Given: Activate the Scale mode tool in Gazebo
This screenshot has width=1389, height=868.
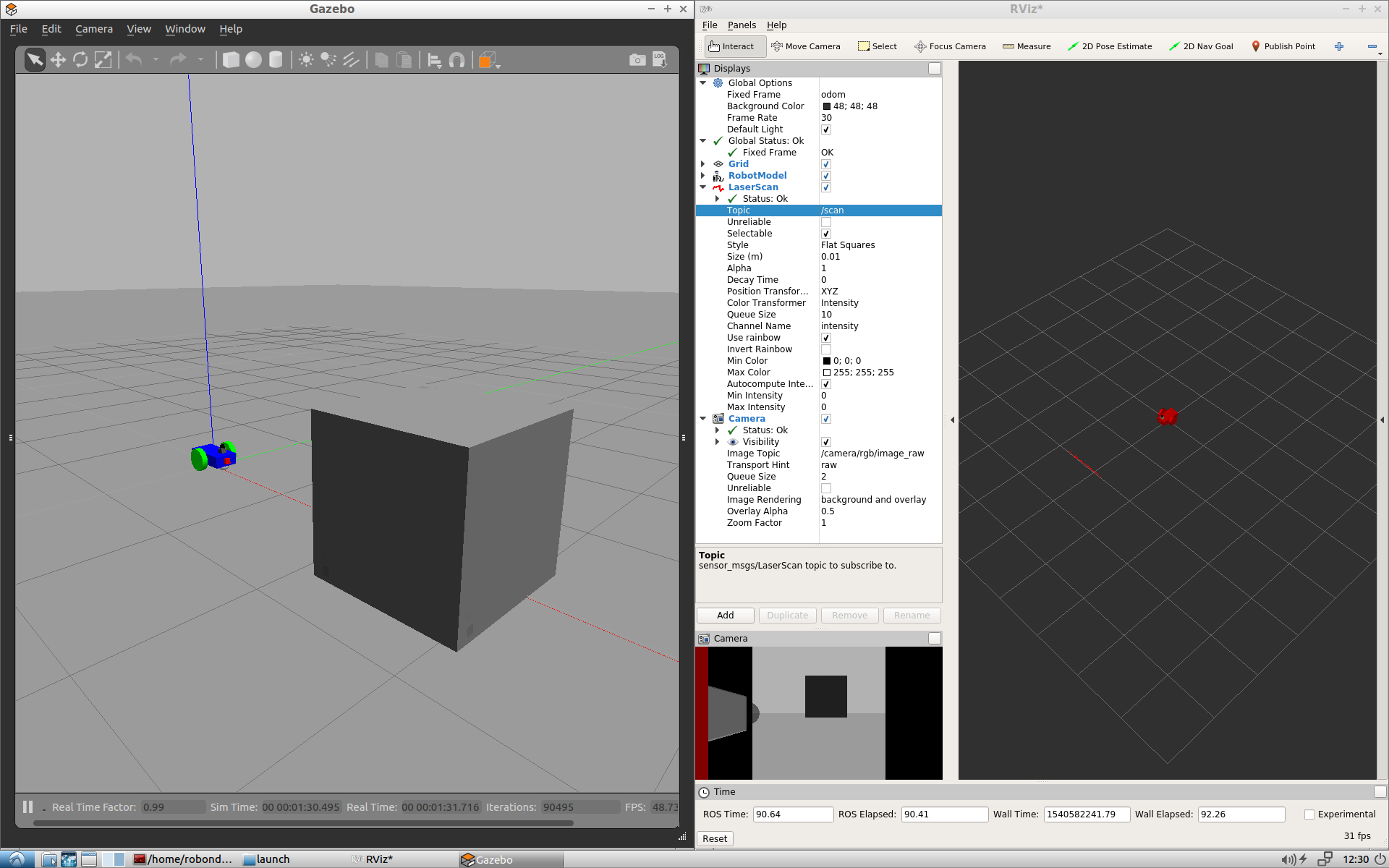Looking at the screenshot, I should tap(103, 59).
